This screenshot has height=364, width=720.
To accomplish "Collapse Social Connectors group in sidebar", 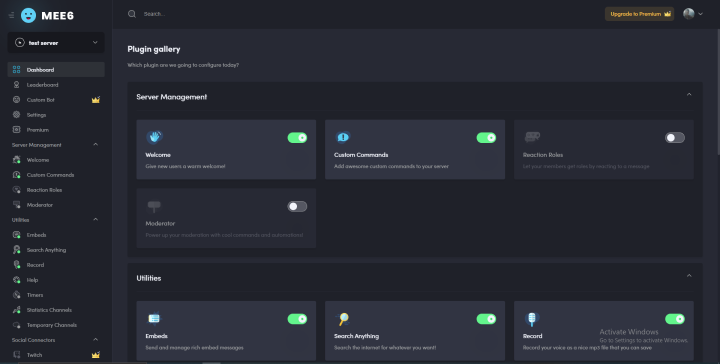I will tap(96, 340).
